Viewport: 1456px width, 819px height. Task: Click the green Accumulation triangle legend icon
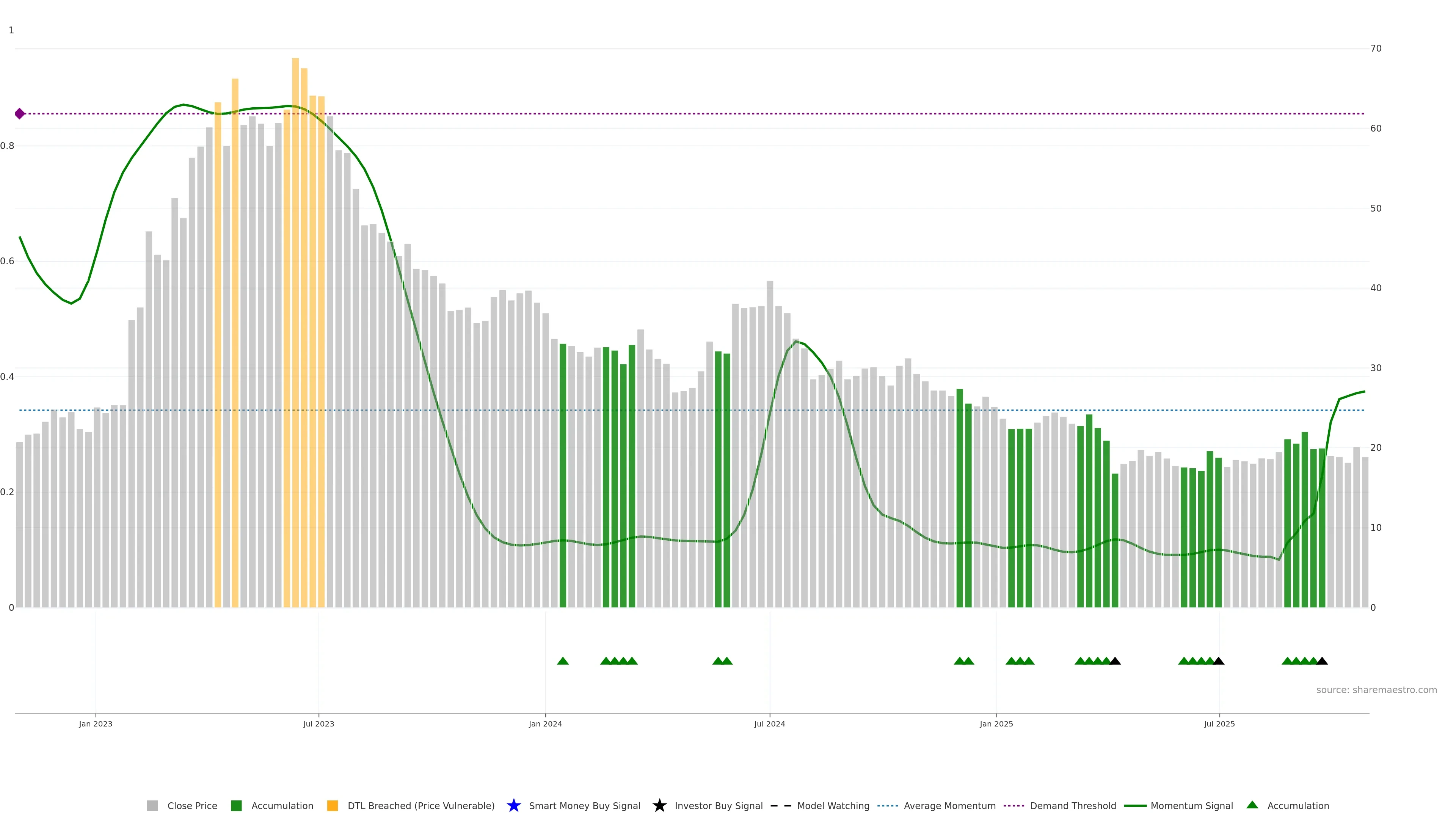[x=1252, y=805]
